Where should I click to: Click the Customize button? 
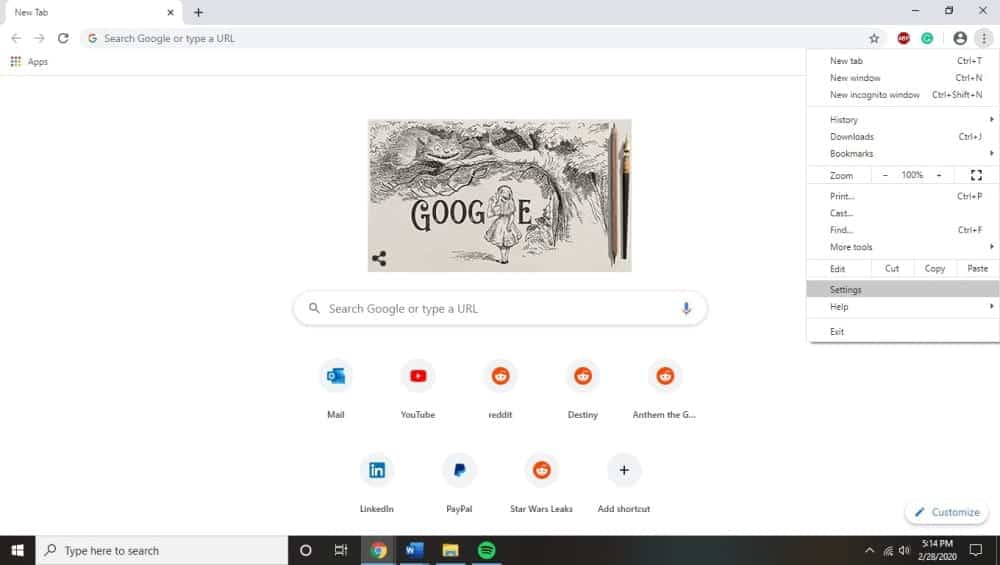pos(947,512)
